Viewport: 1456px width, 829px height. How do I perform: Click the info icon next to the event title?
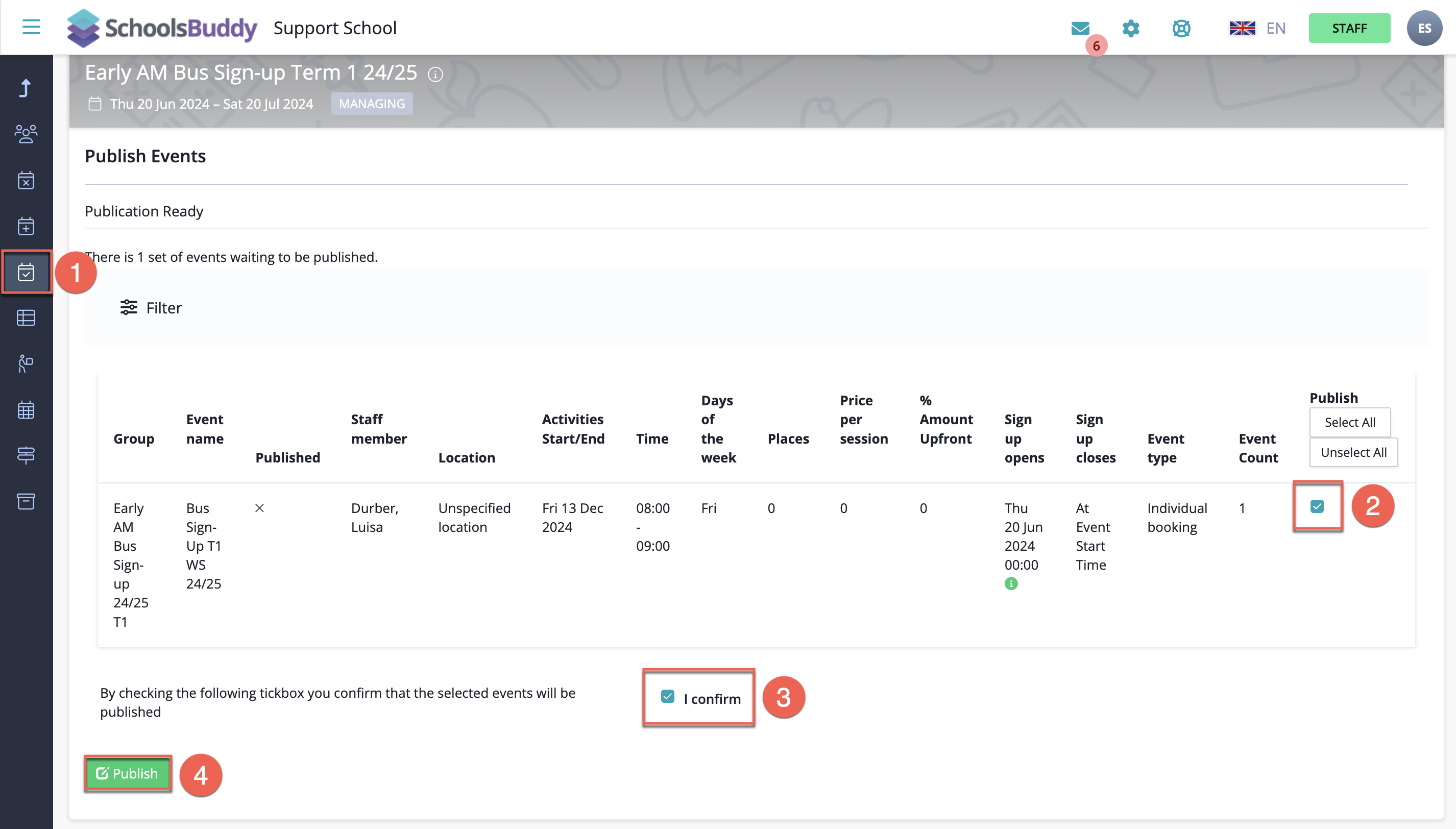click(435, 75)
